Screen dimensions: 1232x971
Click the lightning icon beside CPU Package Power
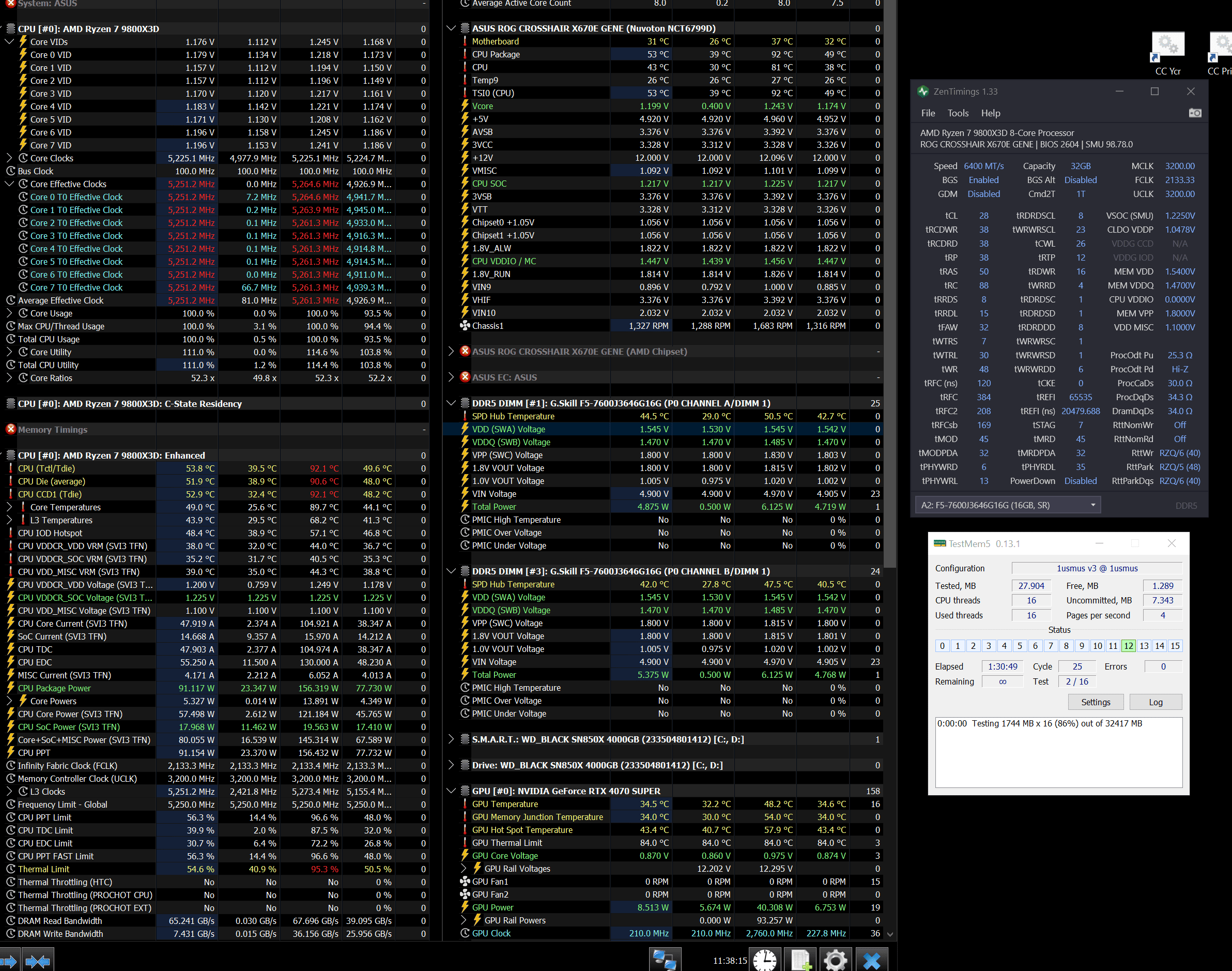[10, 688]
